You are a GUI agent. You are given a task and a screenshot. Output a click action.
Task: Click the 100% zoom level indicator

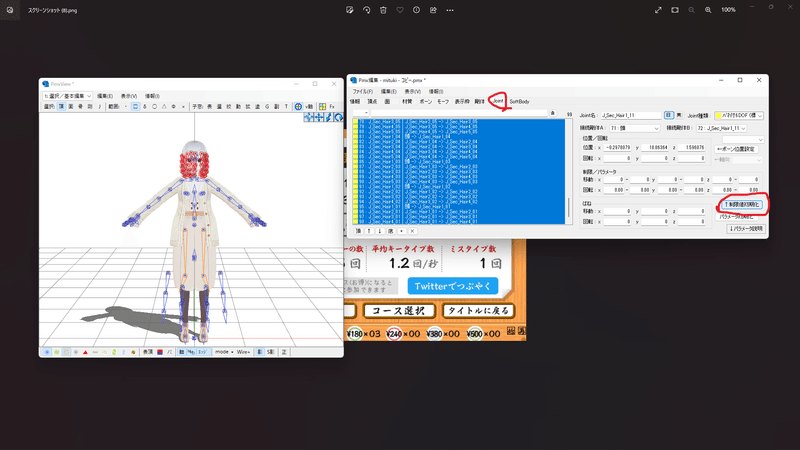[729, 10]
